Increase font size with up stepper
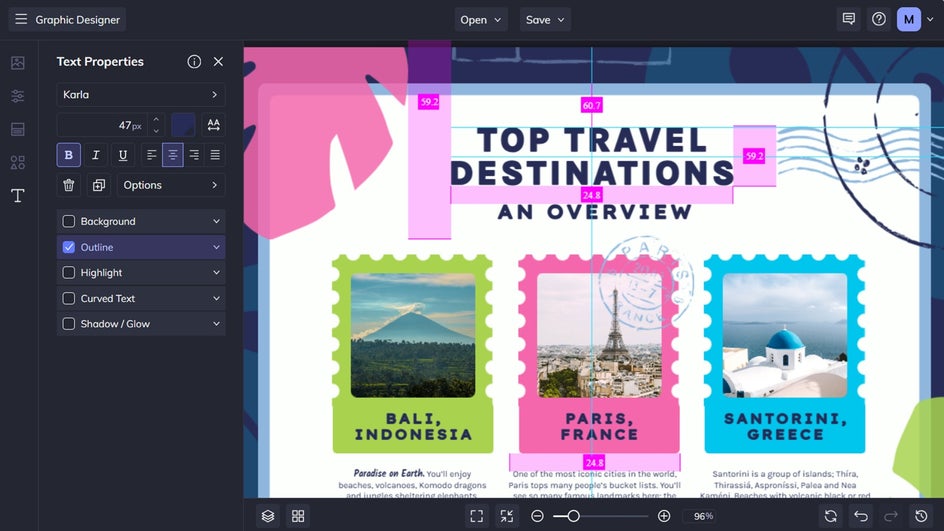This screenshot has height=531, width=944. [x=156, y=119]
